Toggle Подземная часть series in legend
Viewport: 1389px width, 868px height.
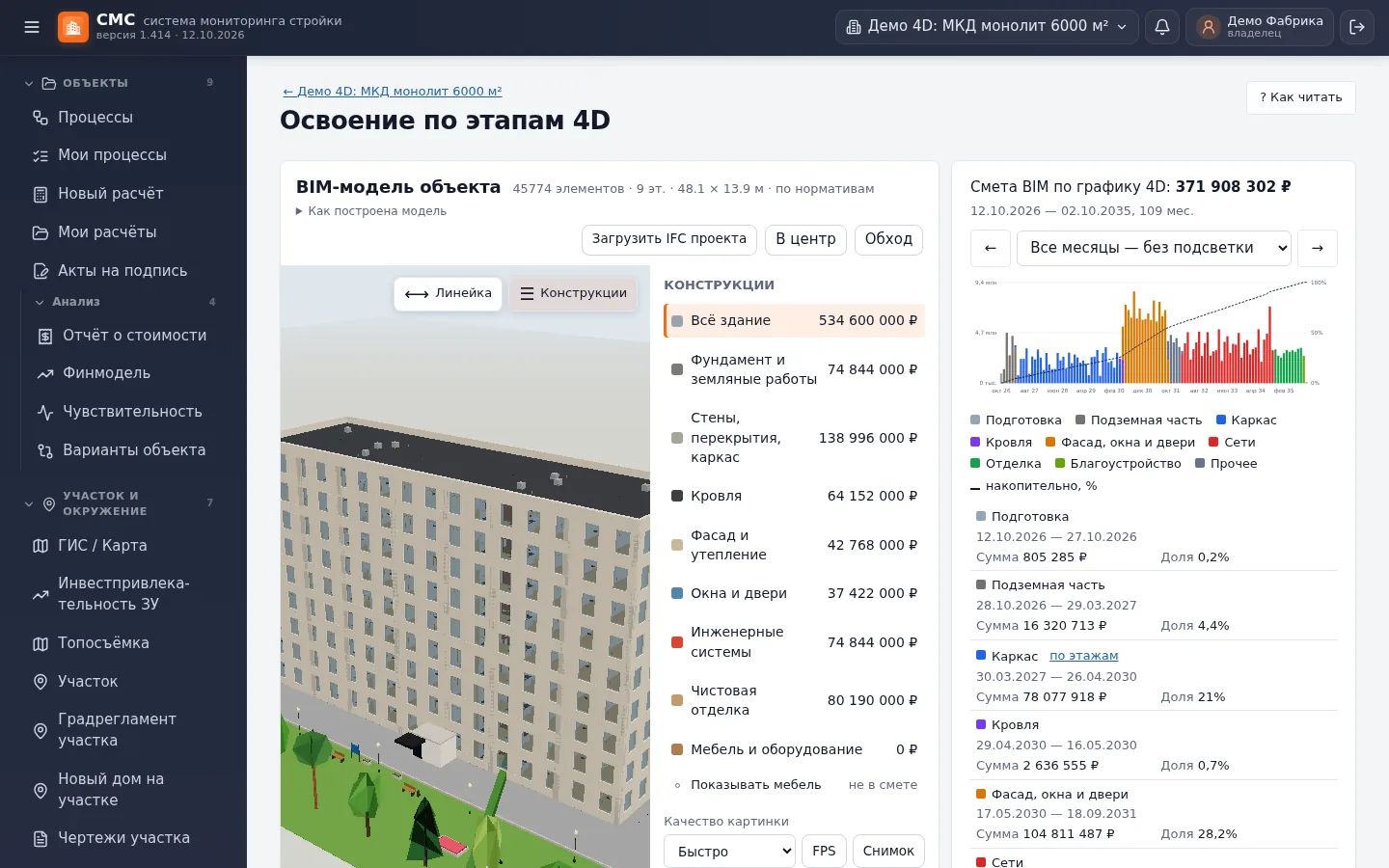coord(1139,420)
